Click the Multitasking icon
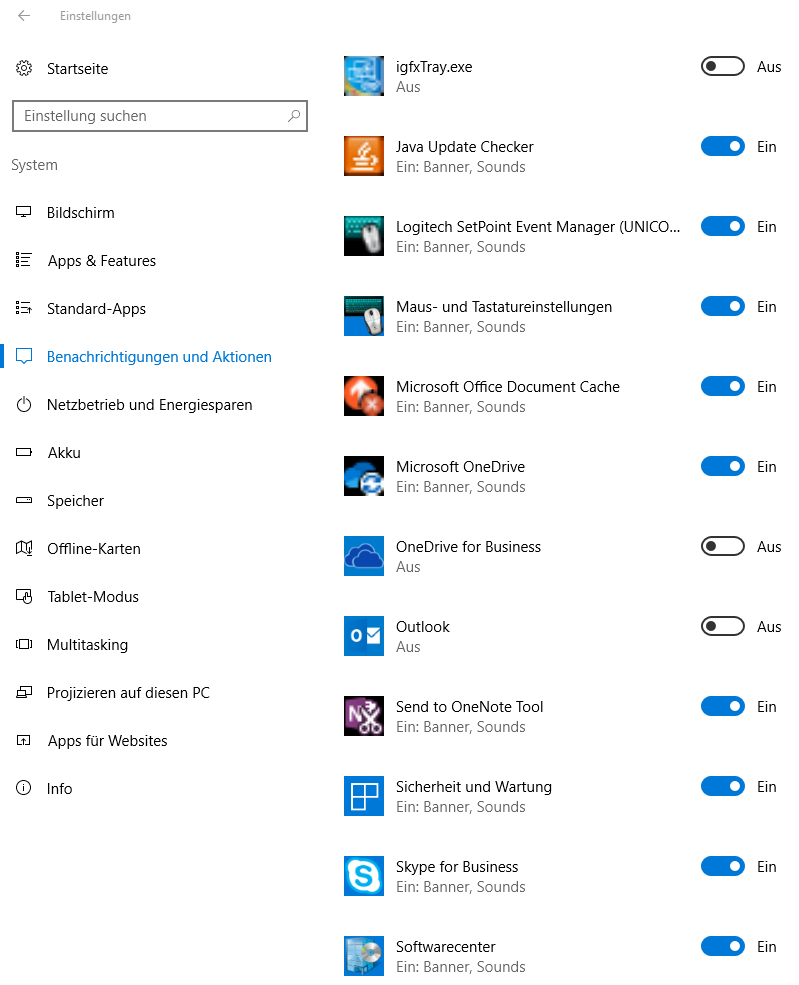The height and width of the screenshot is (985, 799). pyautogui.click(x=24, y=644)
